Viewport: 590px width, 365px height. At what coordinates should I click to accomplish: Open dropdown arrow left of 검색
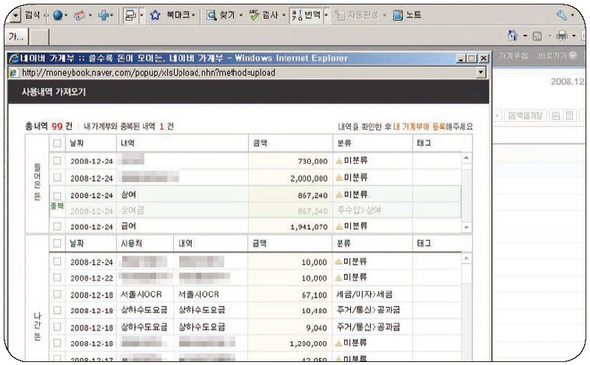point(15,15)
